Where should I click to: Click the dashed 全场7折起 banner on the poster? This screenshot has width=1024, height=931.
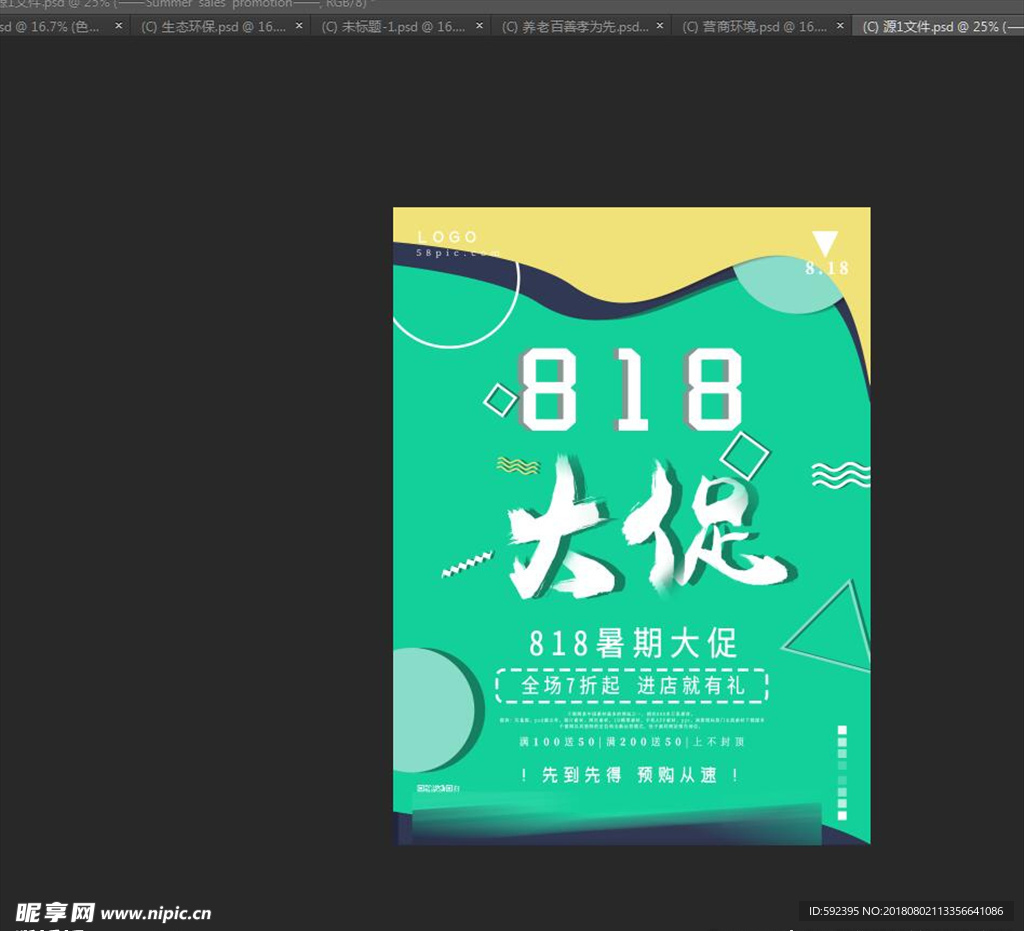click(632, 685)
